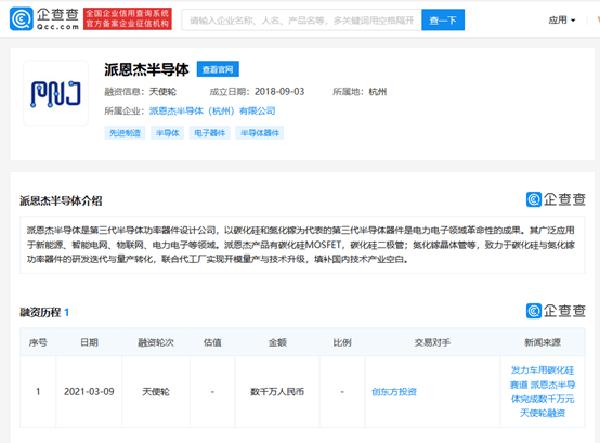
Task: Open the 创东方投资 investor link
Action: click(x=394, y=392)
